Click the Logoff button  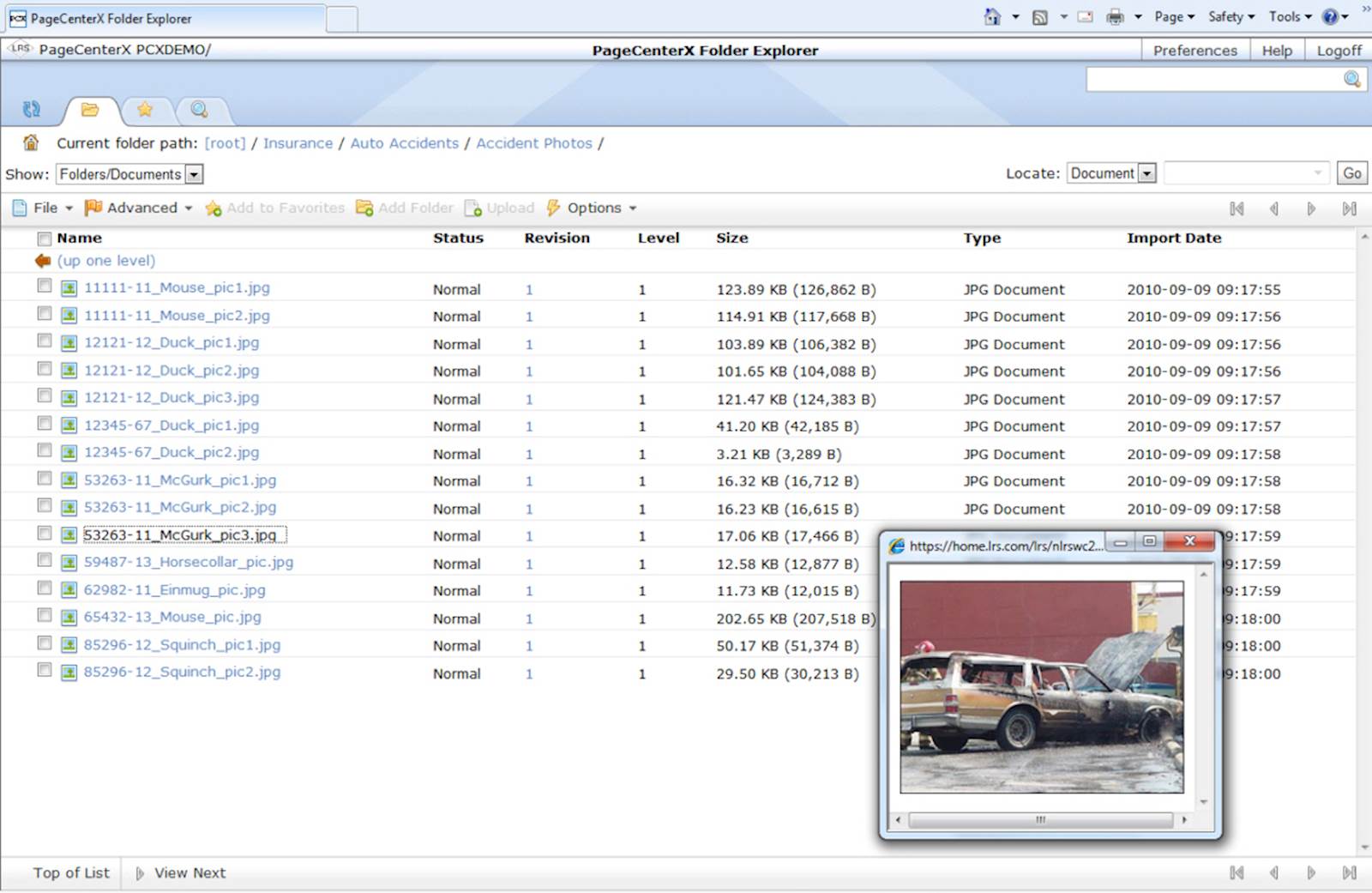coord(1339,50)
